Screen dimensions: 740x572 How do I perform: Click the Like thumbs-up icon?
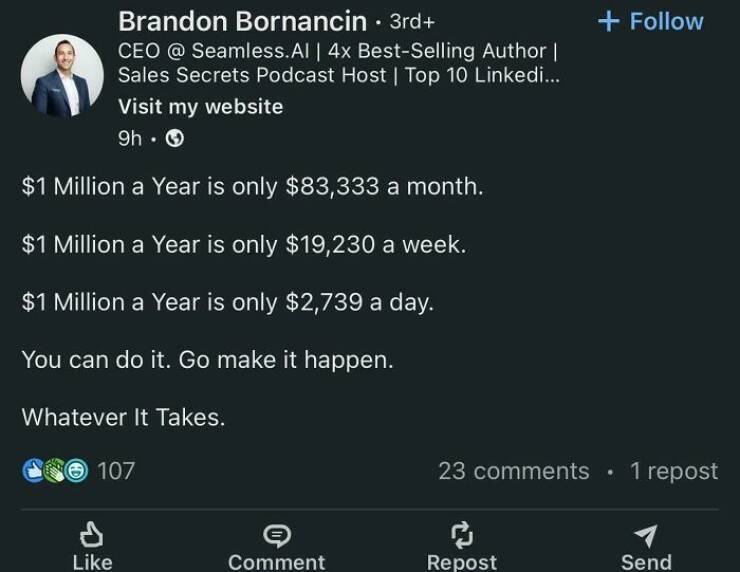click(92, 535)
